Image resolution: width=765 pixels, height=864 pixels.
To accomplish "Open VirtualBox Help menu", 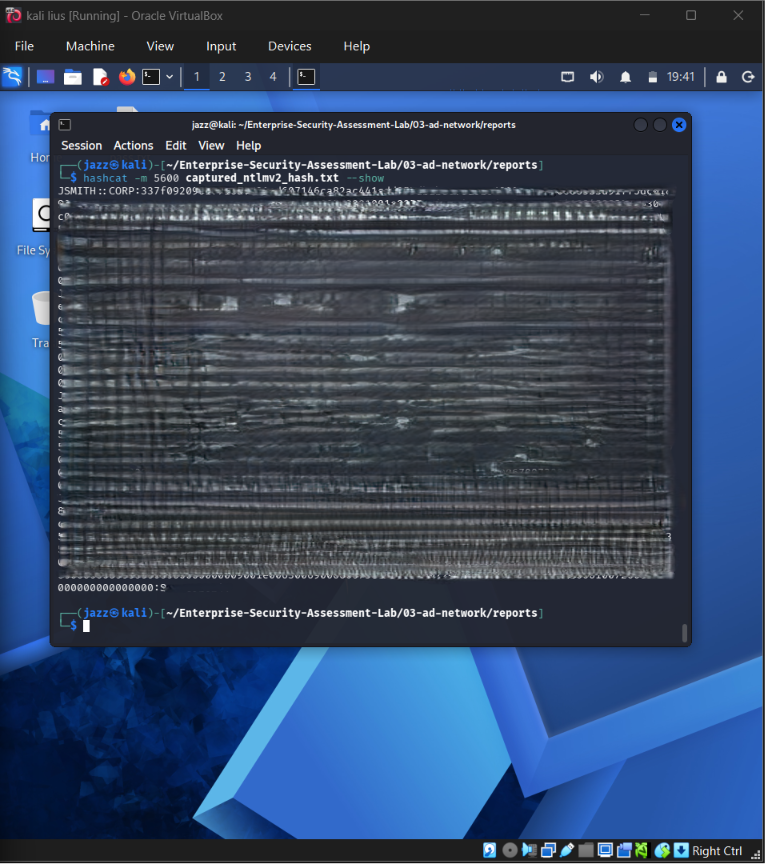I will (356, 46).
